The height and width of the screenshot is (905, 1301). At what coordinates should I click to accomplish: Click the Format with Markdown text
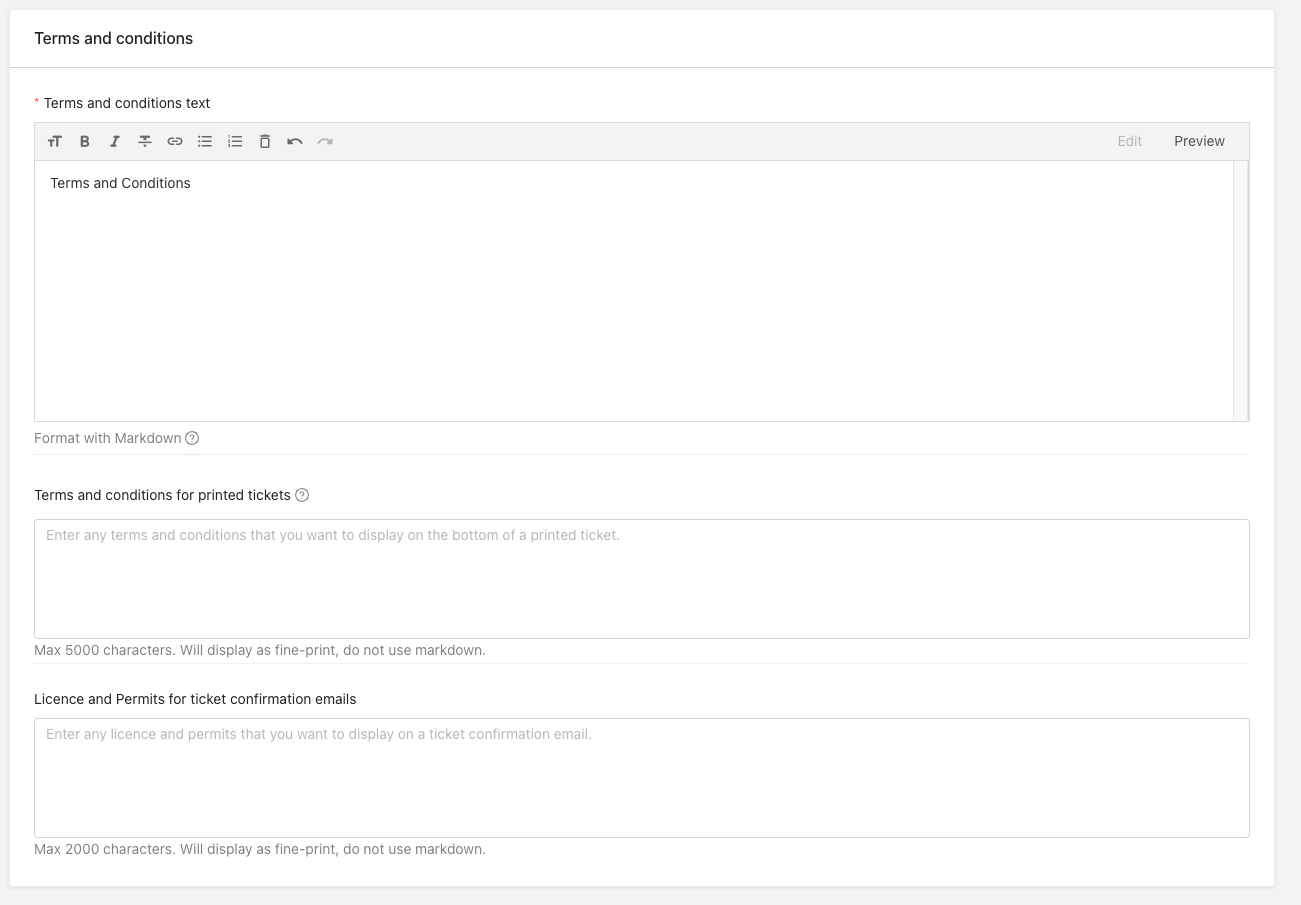click(x=108, y=439)
